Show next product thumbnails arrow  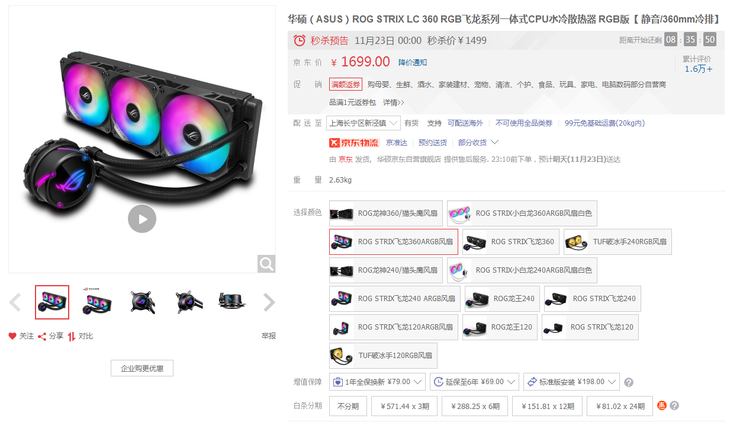[x=269, y=303]
